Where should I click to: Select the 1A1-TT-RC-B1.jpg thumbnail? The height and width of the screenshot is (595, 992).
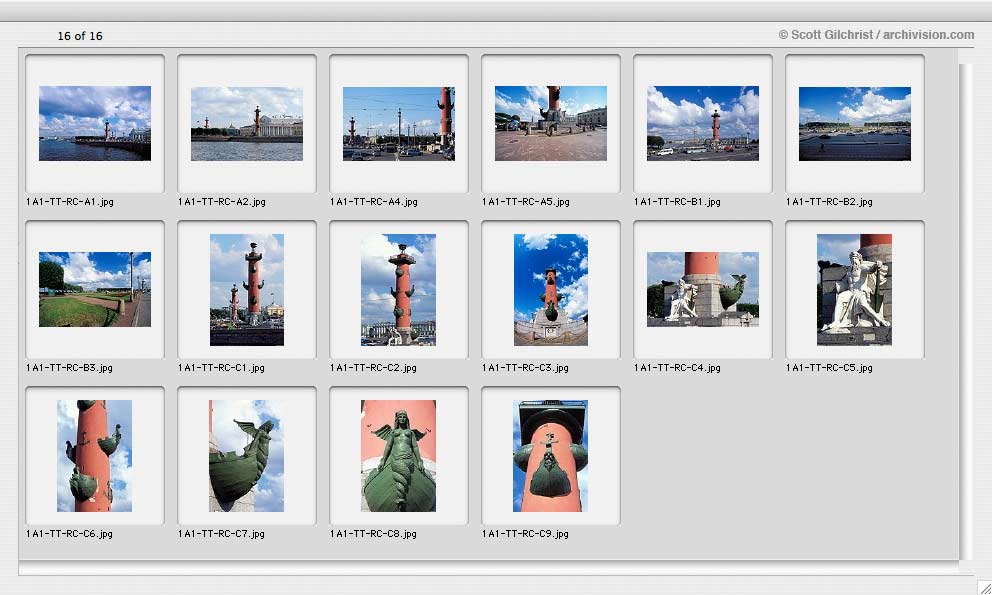tap(703, 123)
